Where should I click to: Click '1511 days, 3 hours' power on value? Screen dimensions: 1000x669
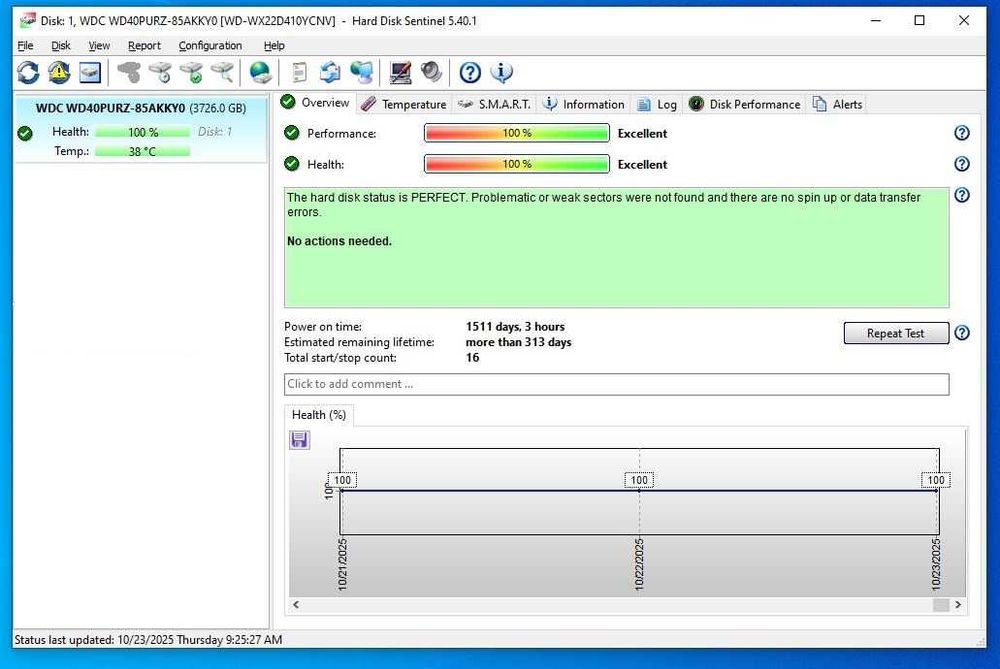(515, 327)
